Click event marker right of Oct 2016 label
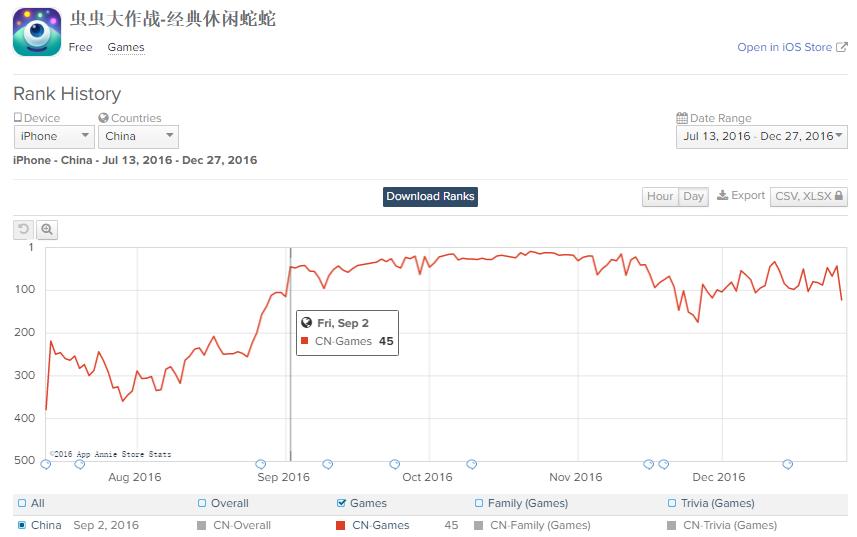Viewport: 857px width, 537px height. tap(472, 464)
